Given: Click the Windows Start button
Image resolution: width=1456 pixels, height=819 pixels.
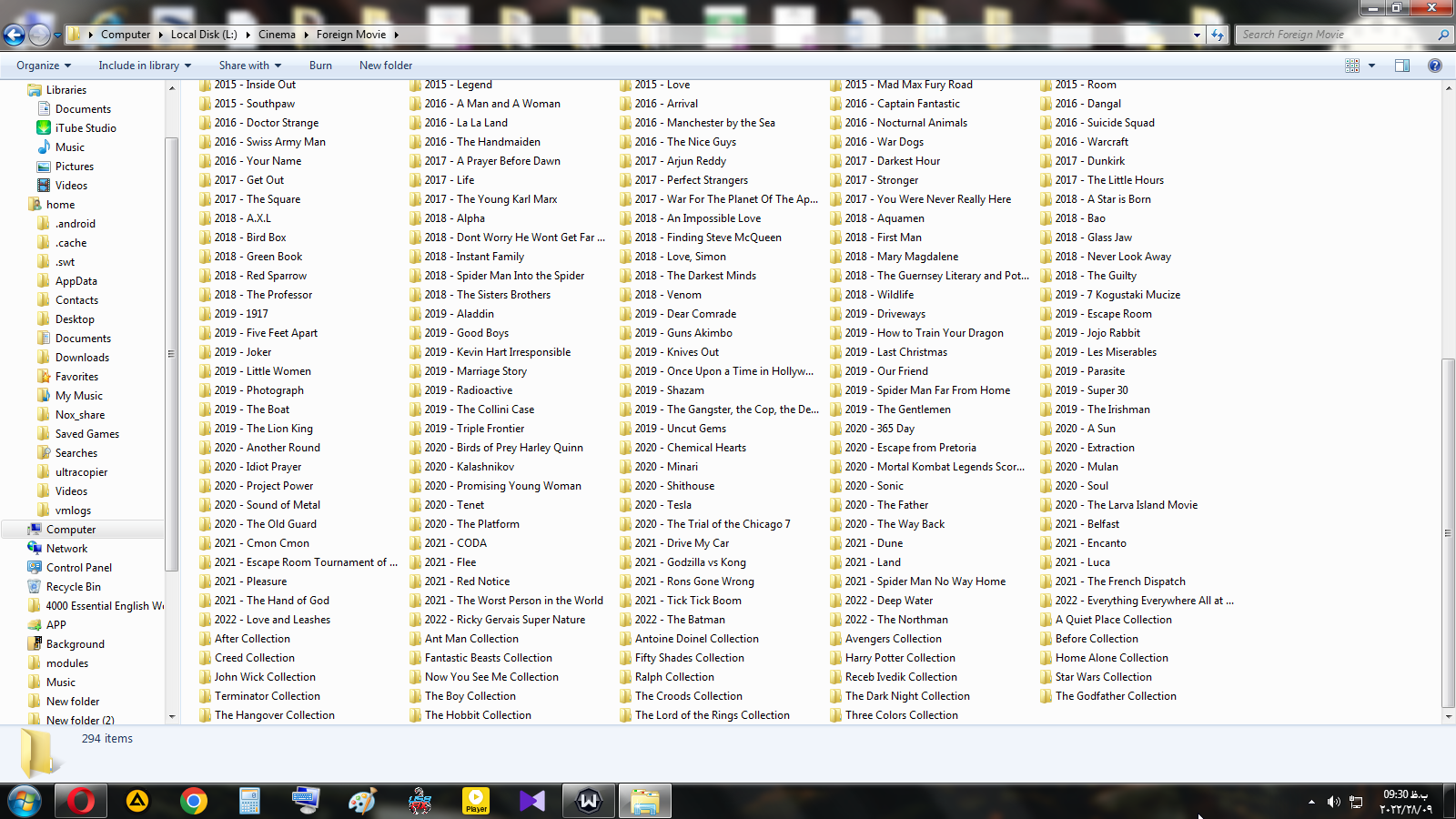Looking at the screenshot, I should pos(24,801).
